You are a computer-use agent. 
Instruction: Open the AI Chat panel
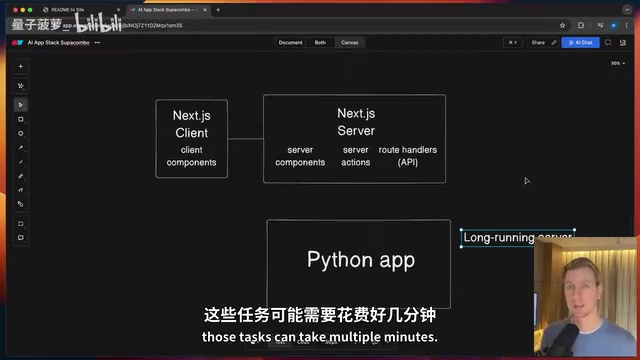(580, 42)
